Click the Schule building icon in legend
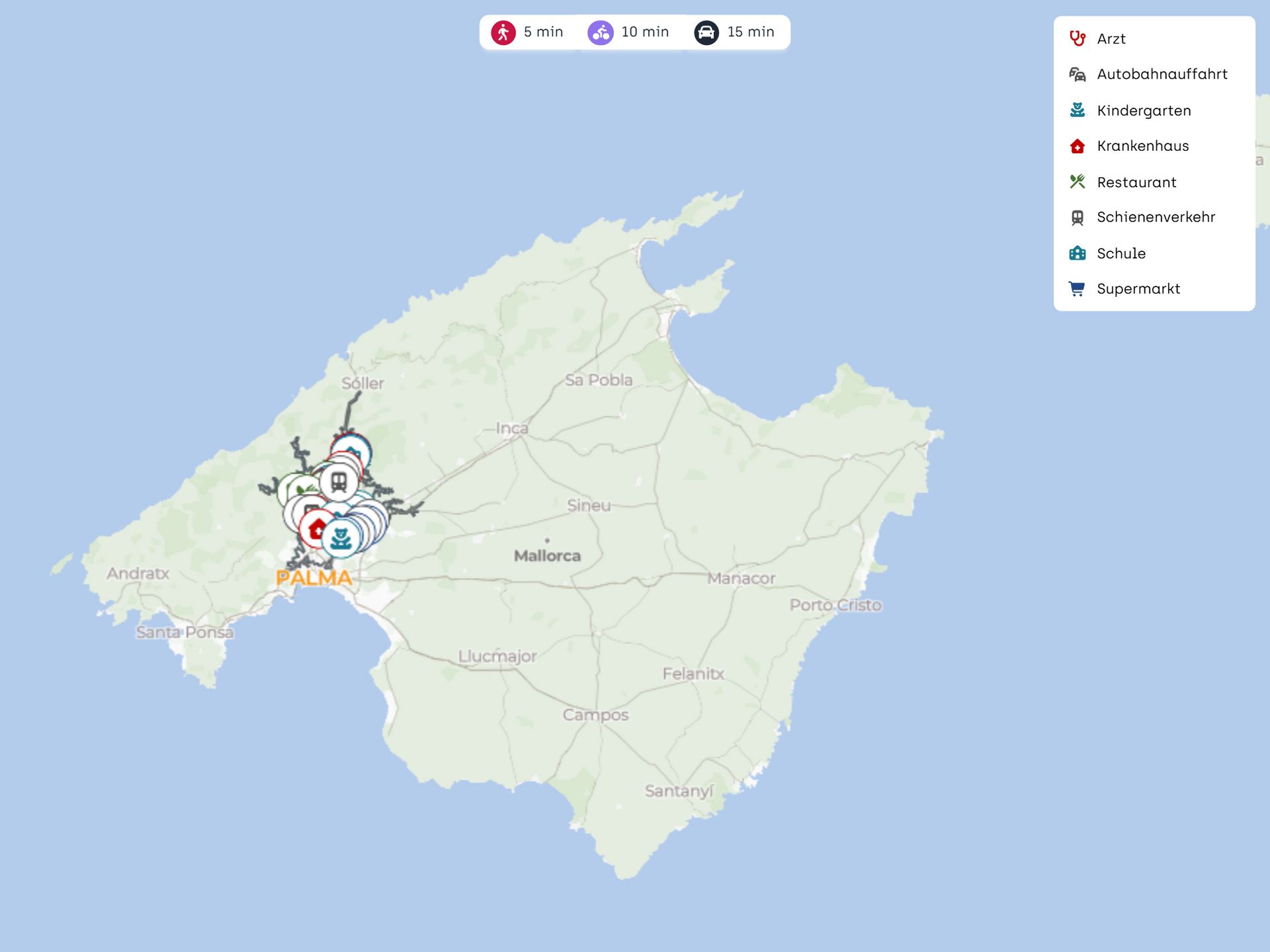Image resolution: width=1270 pixels, height=952 pixels. (1078, 253)
